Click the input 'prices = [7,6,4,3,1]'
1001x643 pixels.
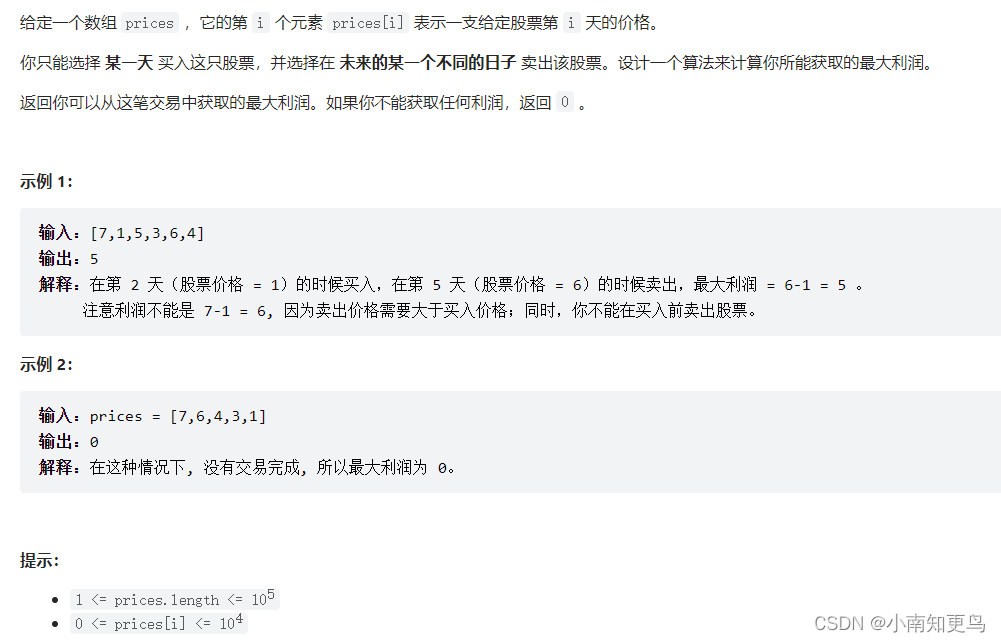tap(177, 416)
